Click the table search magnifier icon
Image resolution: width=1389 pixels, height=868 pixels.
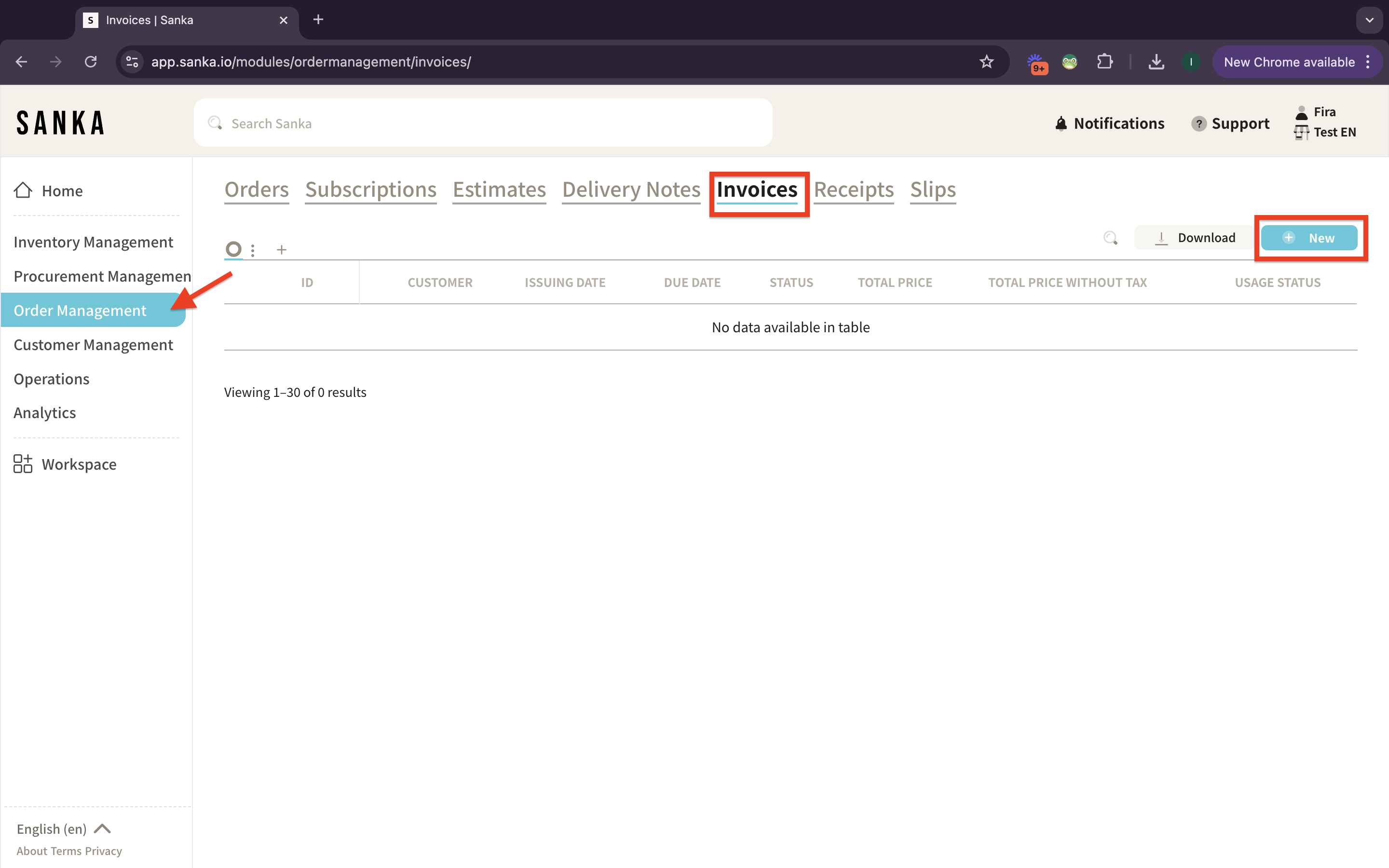1110,238
